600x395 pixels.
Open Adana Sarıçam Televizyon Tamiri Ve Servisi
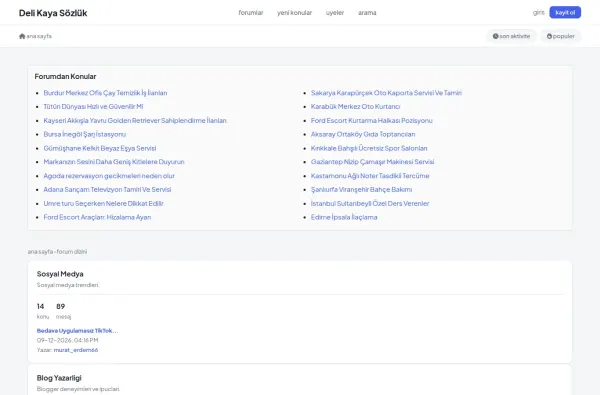(107, 189)
